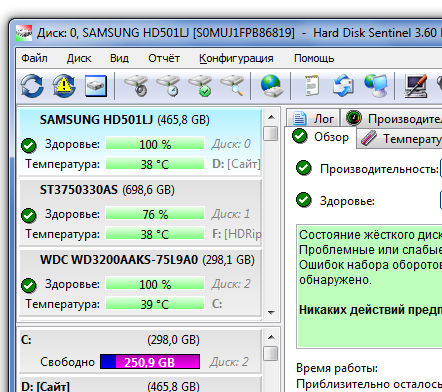Image resolution: width=442 pixels, height=392 pixels.
Task: Click the 'Диск: 0' label
Action: 231,144
